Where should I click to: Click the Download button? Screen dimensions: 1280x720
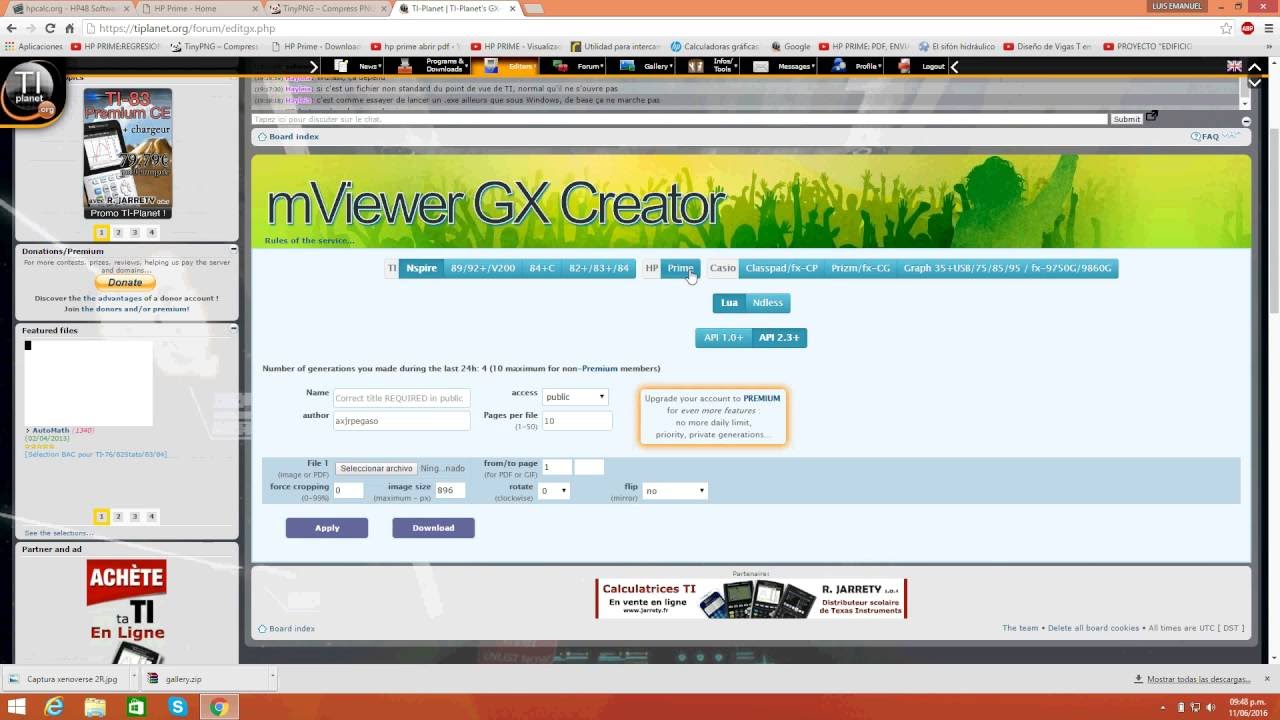(433, 528)
